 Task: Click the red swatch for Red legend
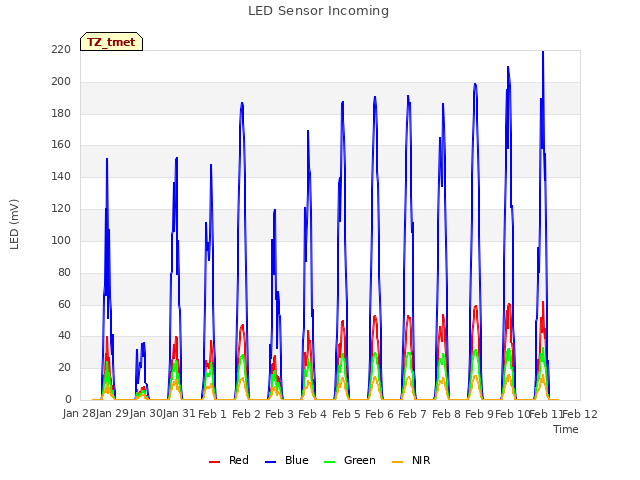(214, 462)
